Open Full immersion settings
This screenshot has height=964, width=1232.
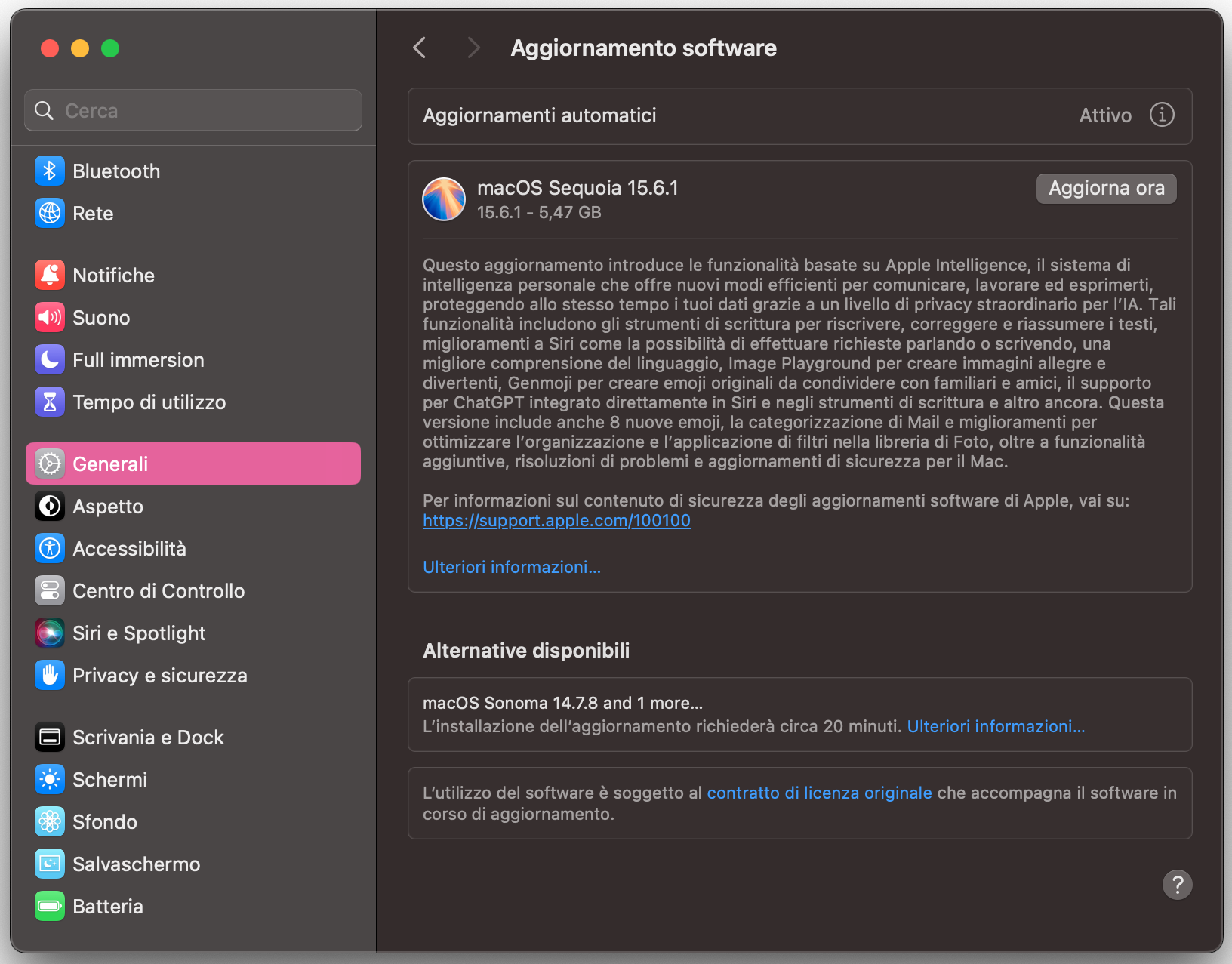[48, 359]
